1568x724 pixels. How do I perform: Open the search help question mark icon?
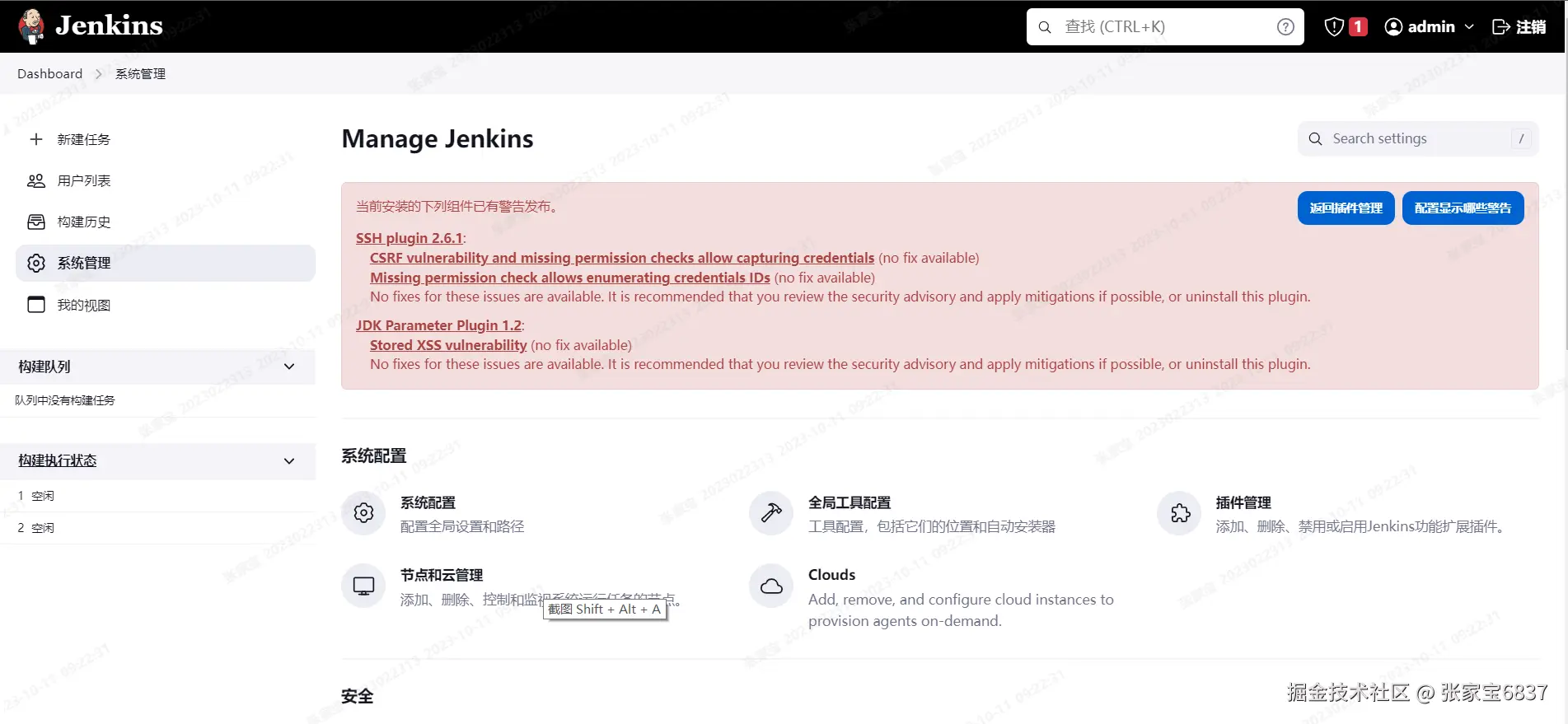1285,27
